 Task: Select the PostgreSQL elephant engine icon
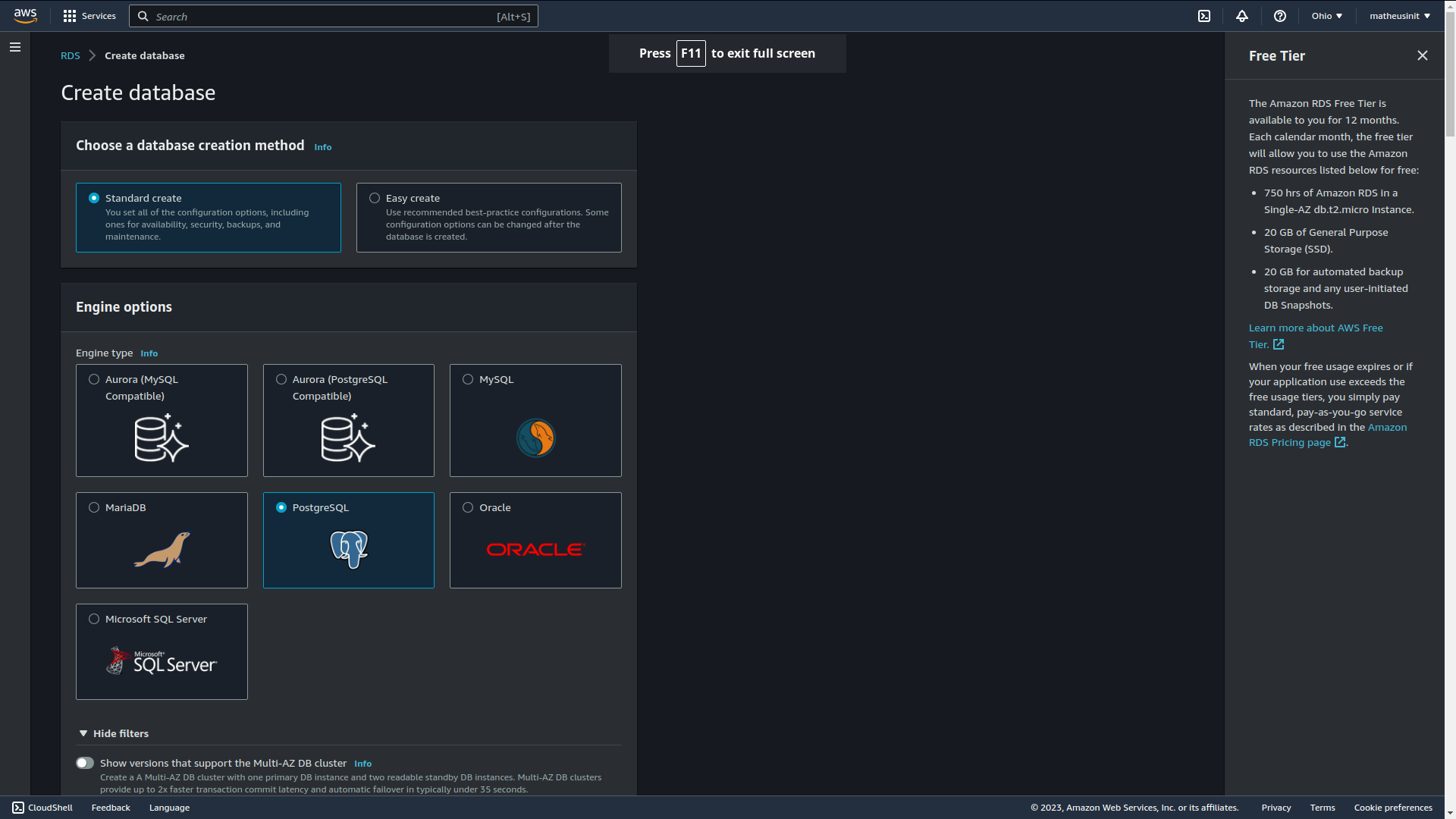pos(348,549)
